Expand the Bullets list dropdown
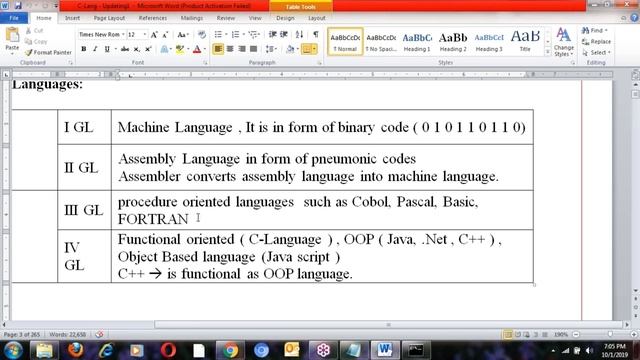 click(x=226, y=35)
